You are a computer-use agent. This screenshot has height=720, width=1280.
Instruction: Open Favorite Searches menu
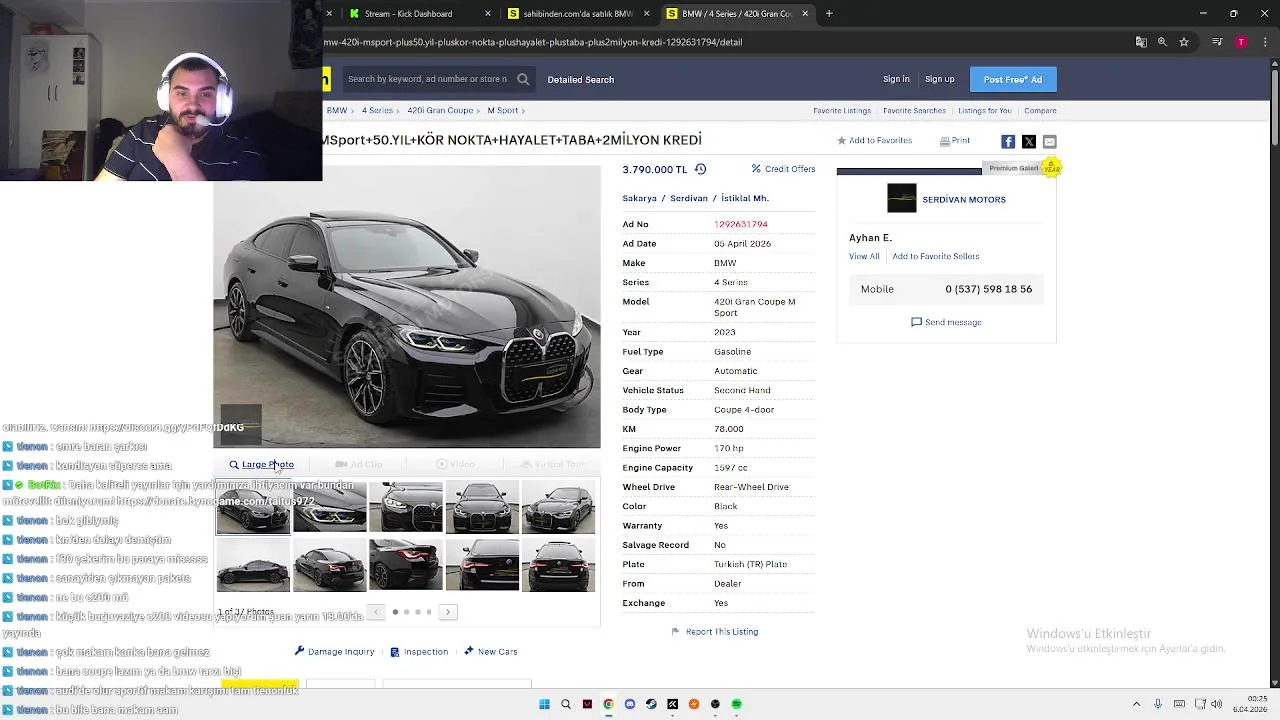[x=914, y=111]
